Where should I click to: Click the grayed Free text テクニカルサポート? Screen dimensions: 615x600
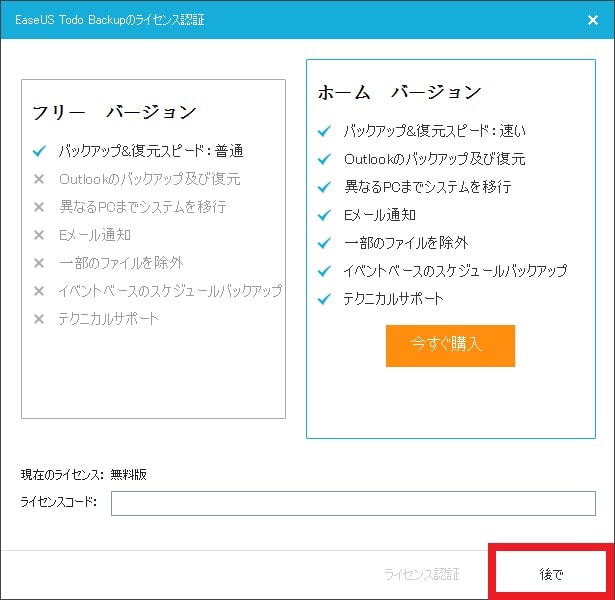(108, 319)
